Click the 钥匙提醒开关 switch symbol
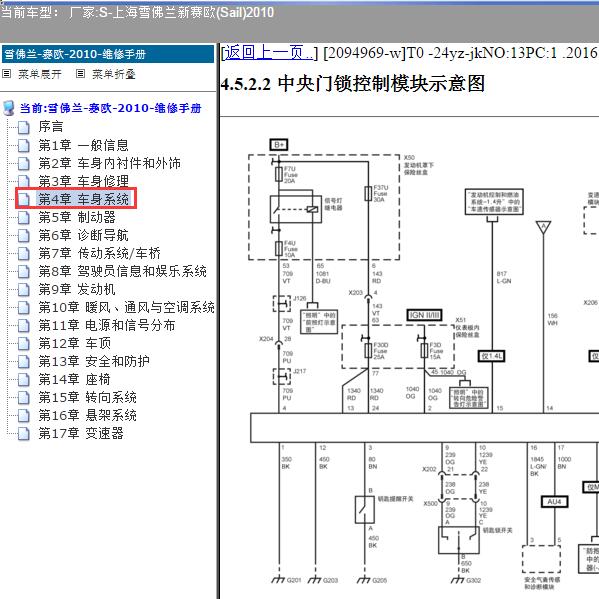The image size is (599, 599). point(364,510)
